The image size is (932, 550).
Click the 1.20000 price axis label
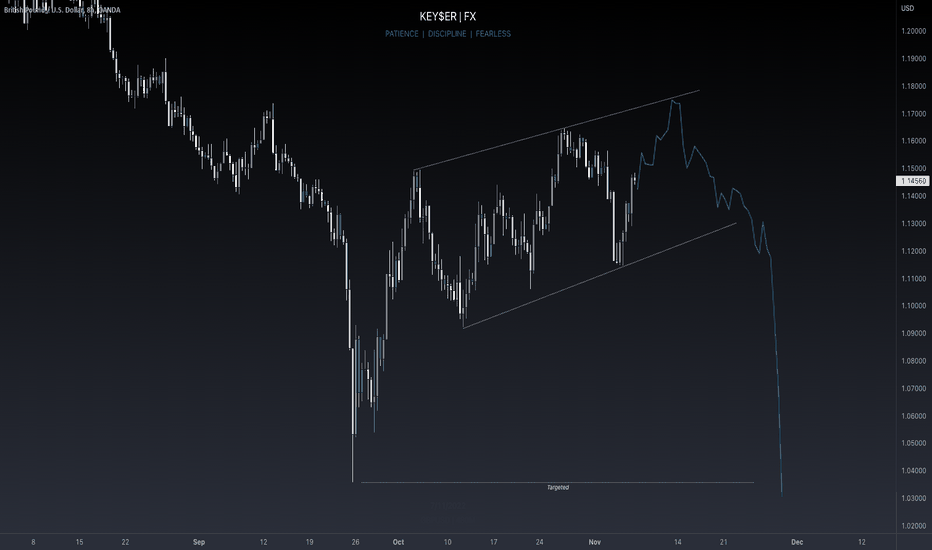914,31
